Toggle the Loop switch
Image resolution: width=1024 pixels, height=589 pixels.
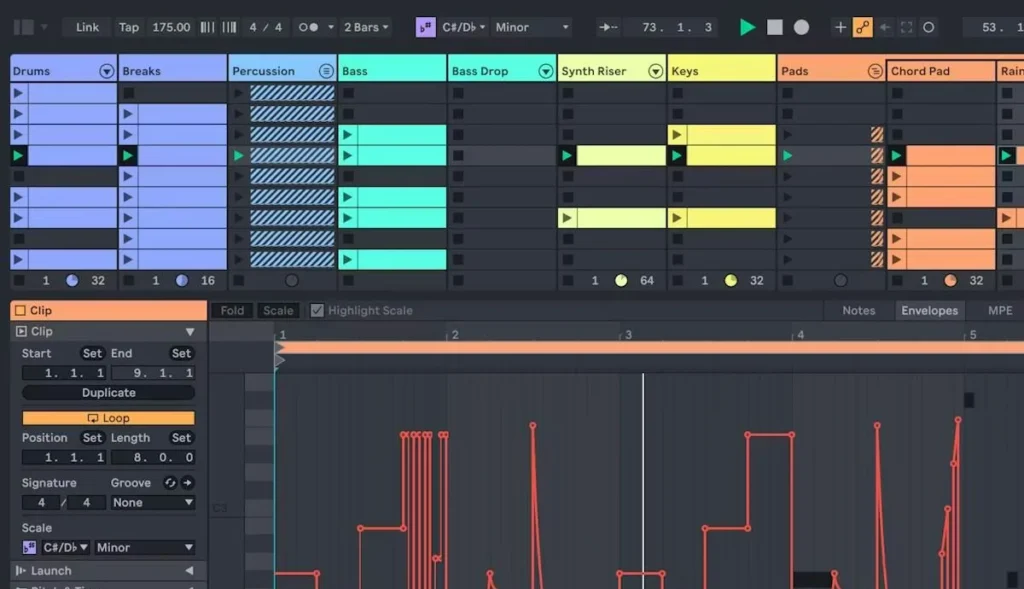tap(108, 418)
